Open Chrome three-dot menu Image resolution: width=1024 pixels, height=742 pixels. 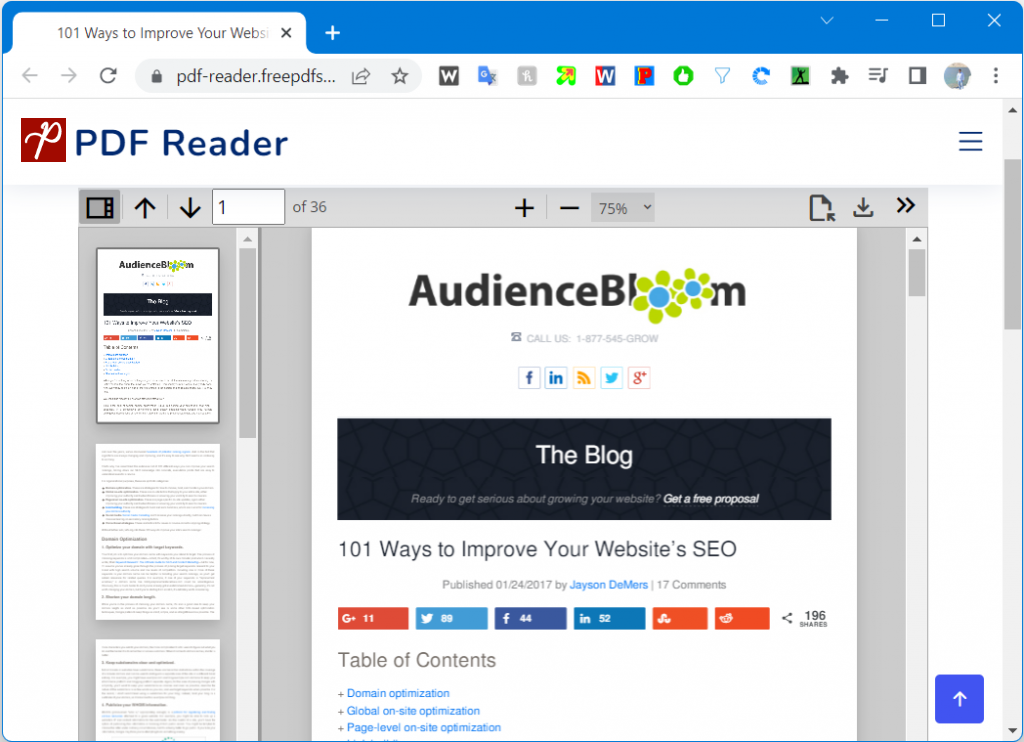coord(996,76)
